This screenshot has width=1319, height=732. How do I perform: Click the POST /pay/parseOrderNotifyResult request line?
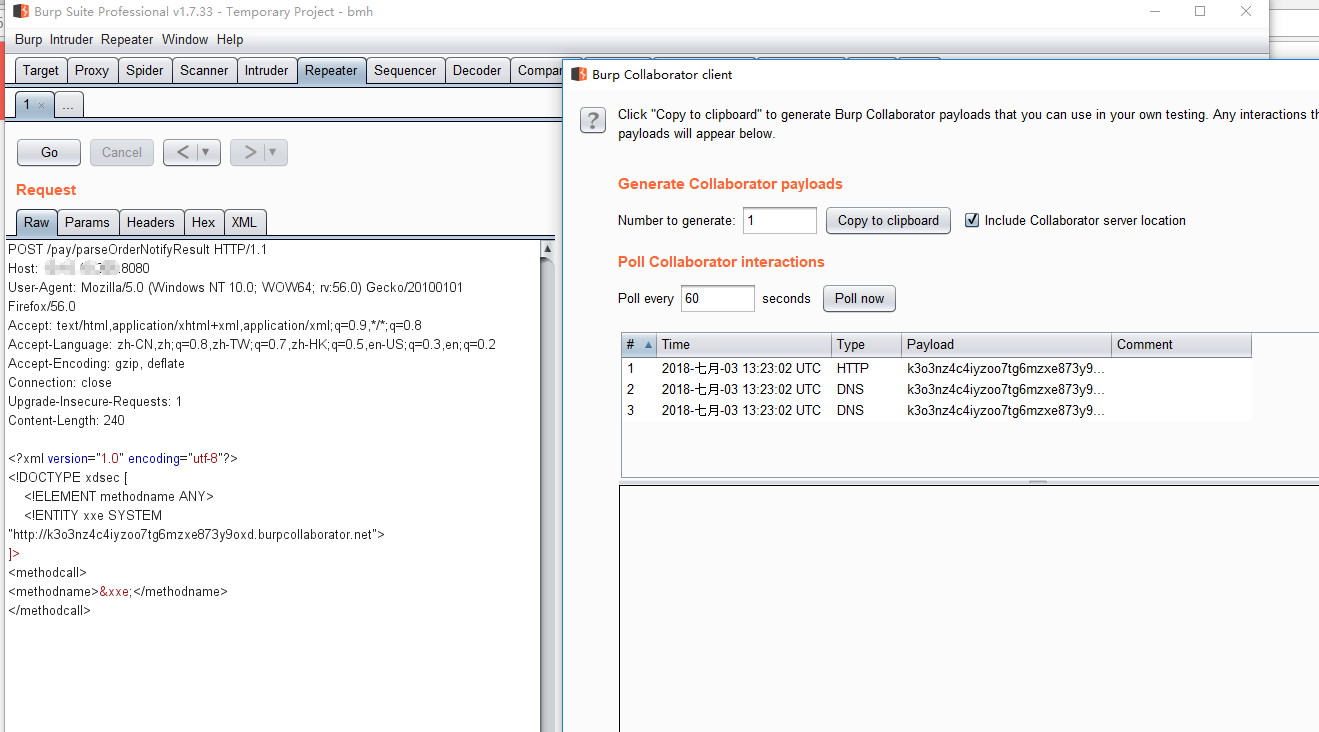(x=137, y=249)
